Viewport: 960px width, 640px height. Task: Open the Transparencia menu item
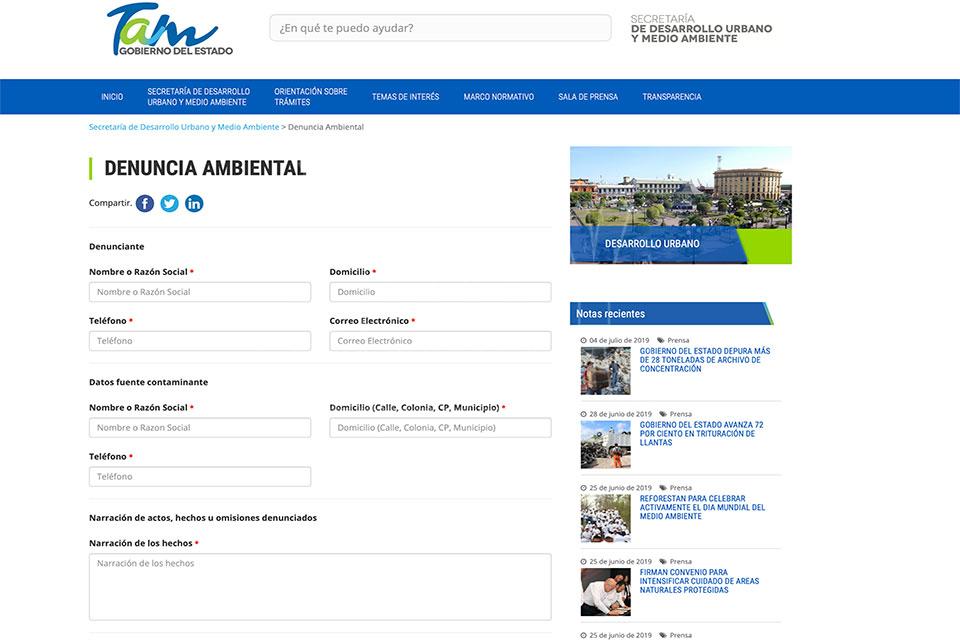(671, 97)
